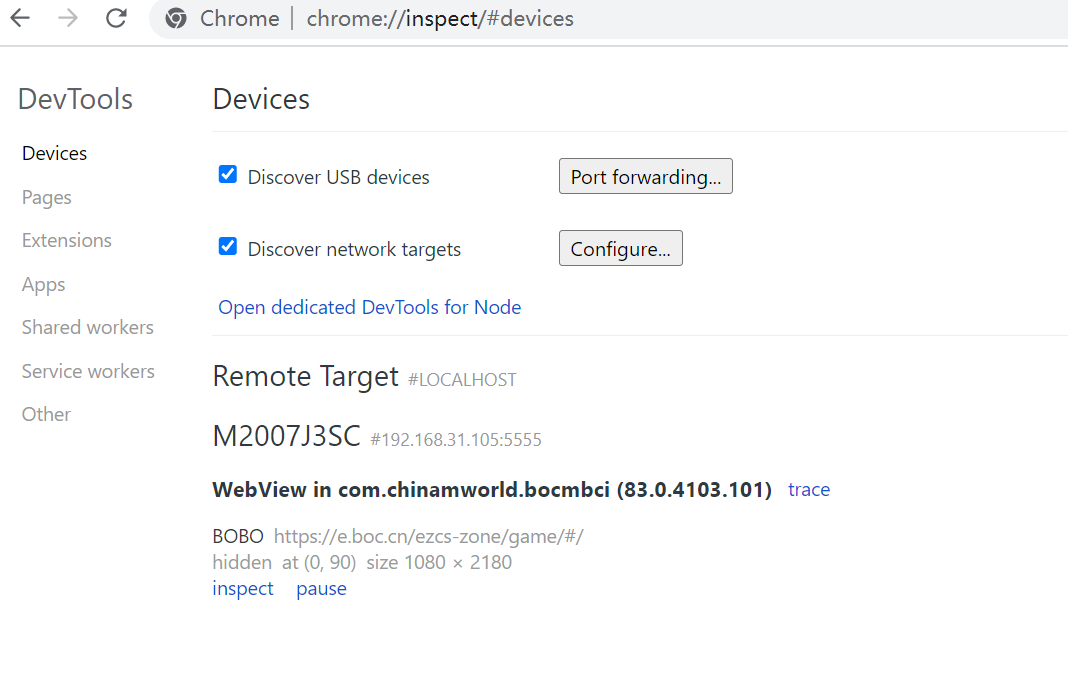Click the Configure button
The image size is (1068, 688).
point(620,249)
